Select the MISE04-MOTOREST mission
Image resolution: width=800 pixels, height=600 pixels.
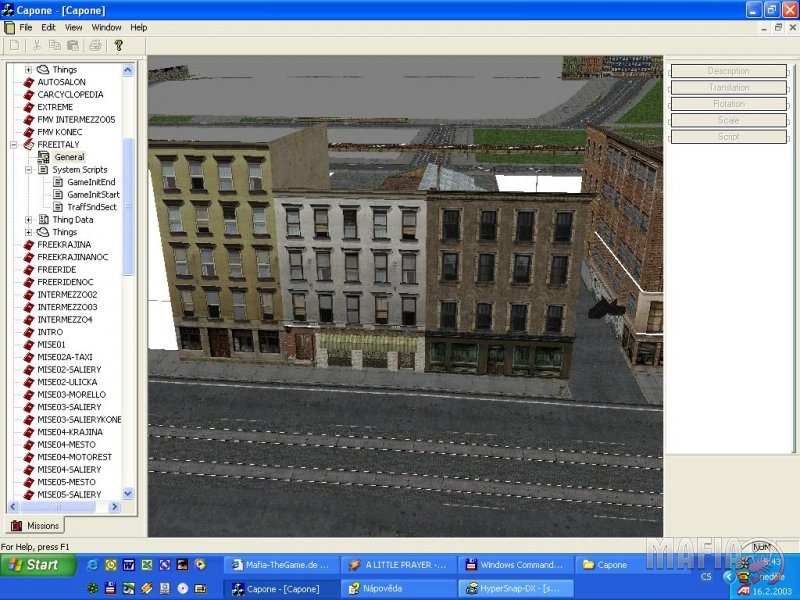75,457
